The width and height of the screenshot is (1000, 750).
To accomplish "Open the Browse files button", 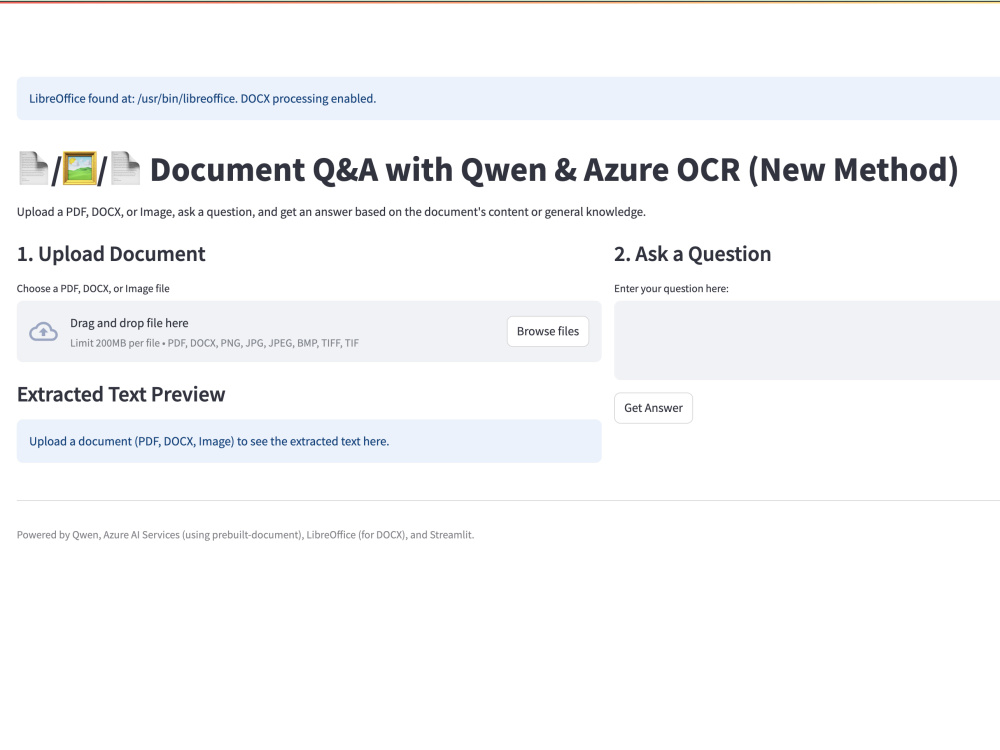I will tap(548, 332).
